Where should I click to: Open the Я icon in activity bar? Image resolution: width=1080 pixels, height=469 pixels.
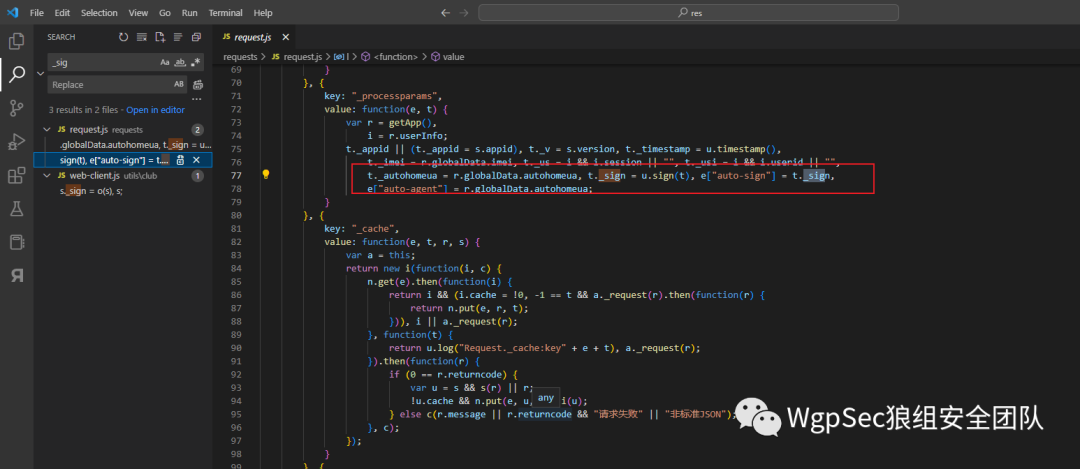(17, 276)
